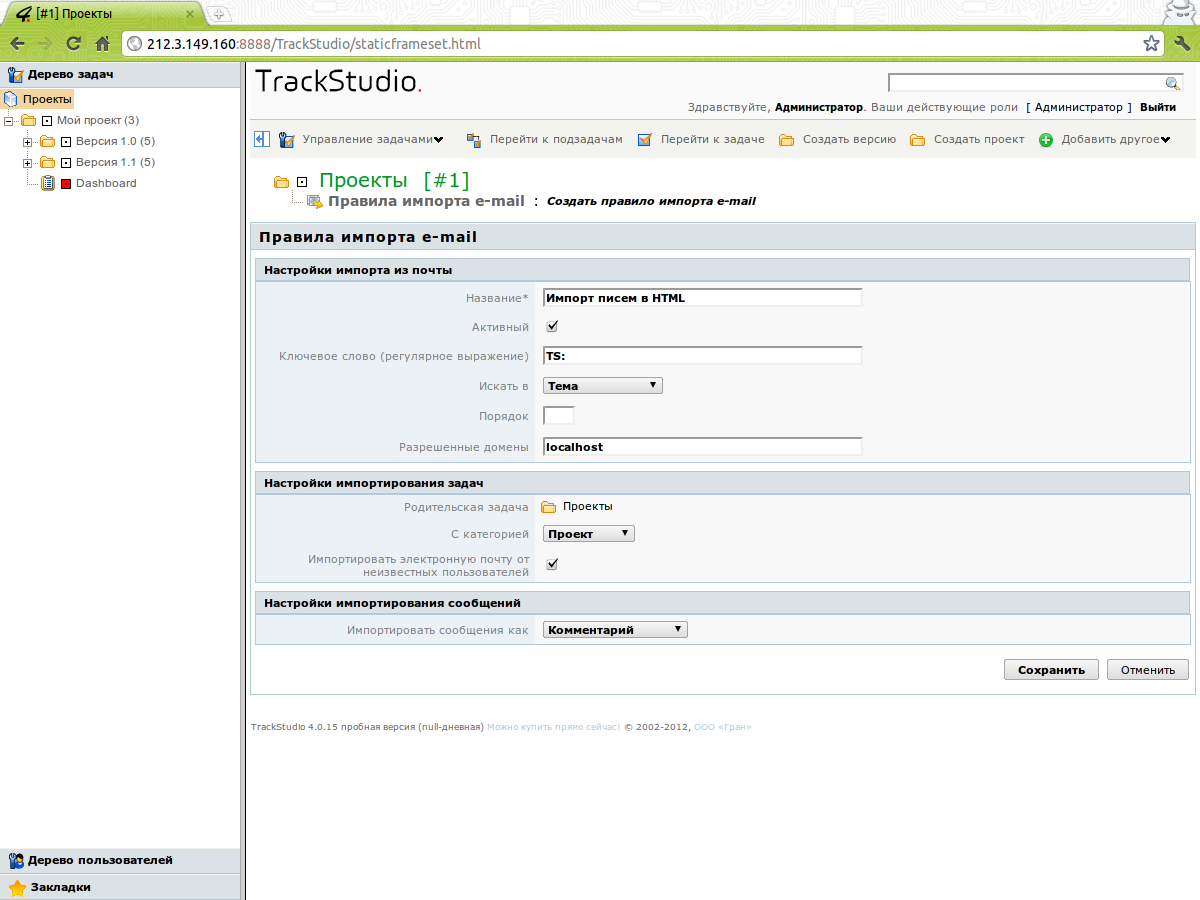1200x900 pixels.
Task: Toggle import from unknown users checkbox
Action: pyautogui.click(x=552, y=564)
